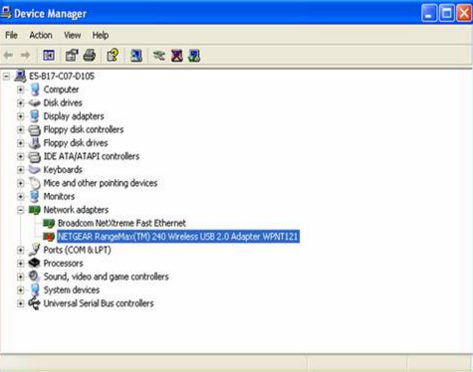
Task: Click the Sound, video and game controllers icon
Action: [x=34, y=276]
